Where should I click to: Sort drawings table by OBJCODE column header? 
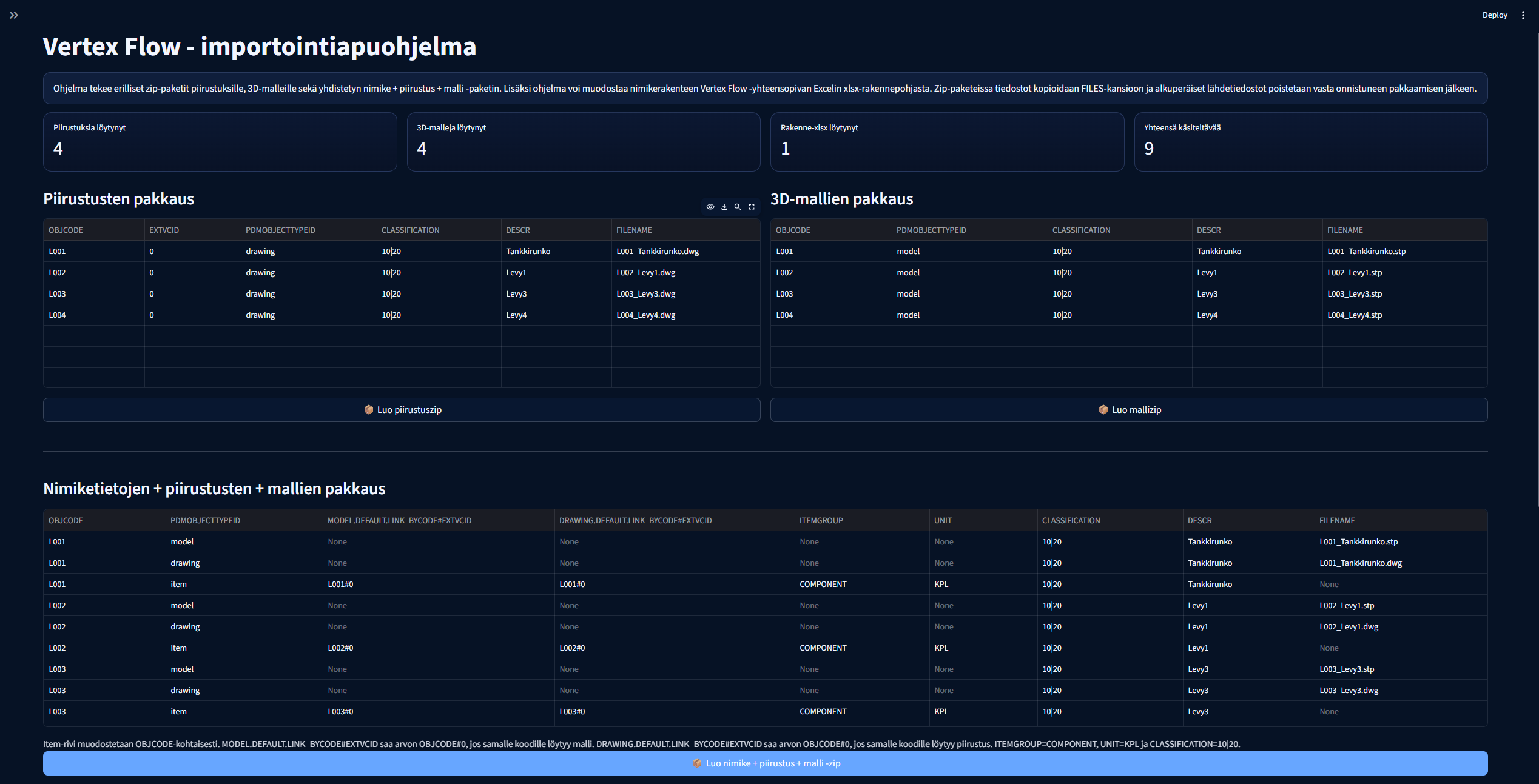pos(66,230)
